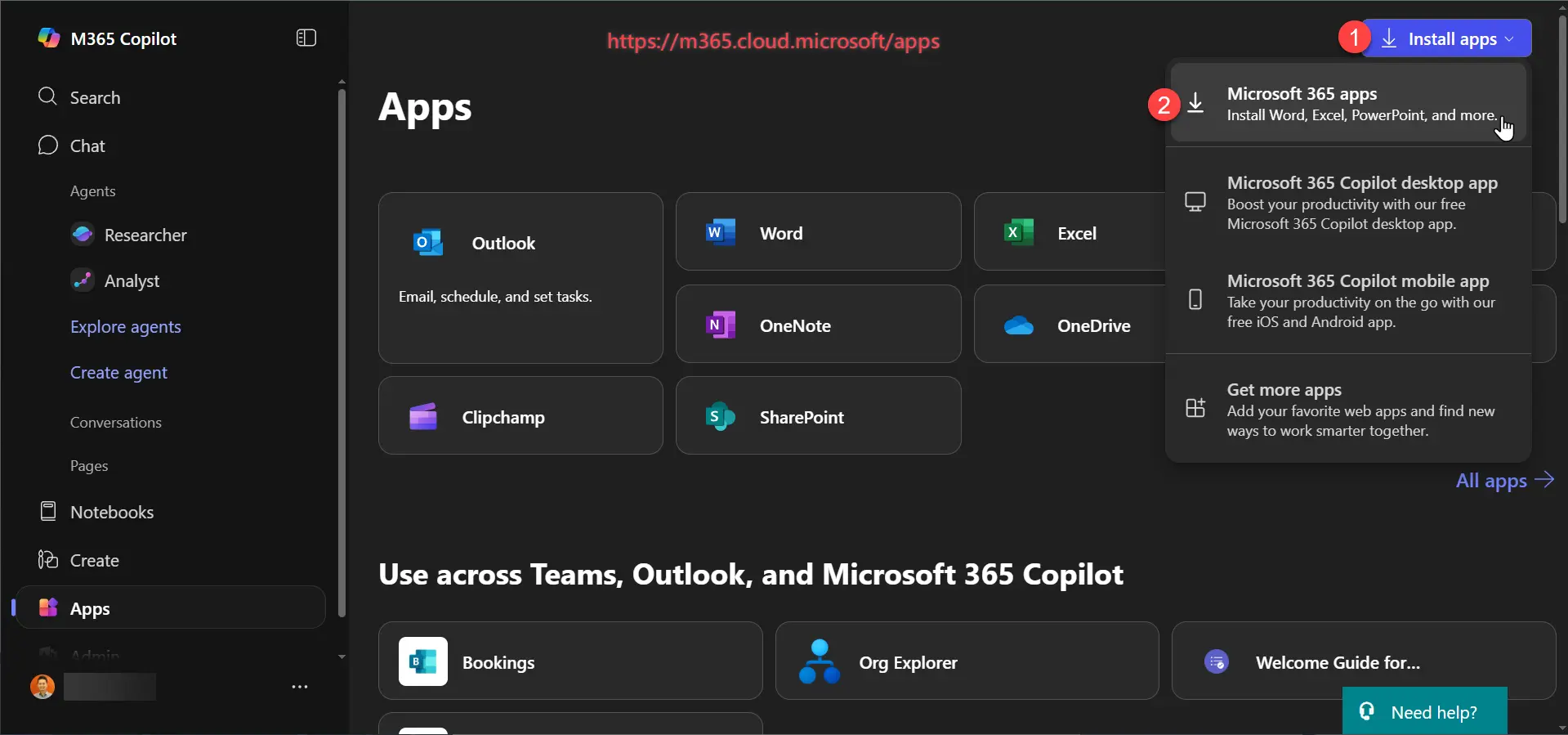
Task: Open the Clipchamp app tile
Action: coord(520,416)
